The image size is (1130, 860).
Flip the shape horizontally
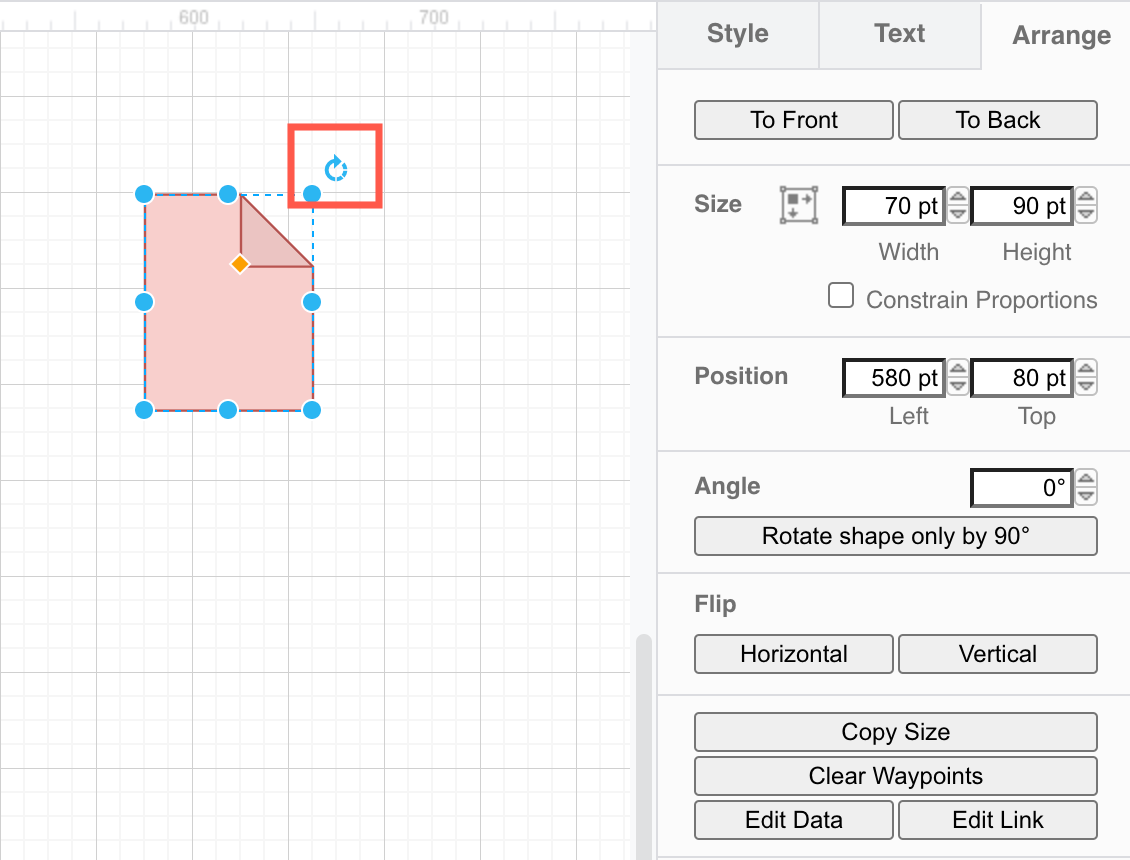pos(793,654)
